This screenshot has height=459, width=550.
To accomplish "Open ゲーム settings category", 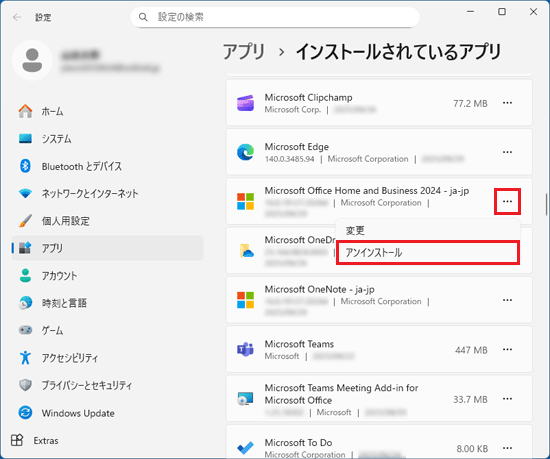I will tap(107, 330).
